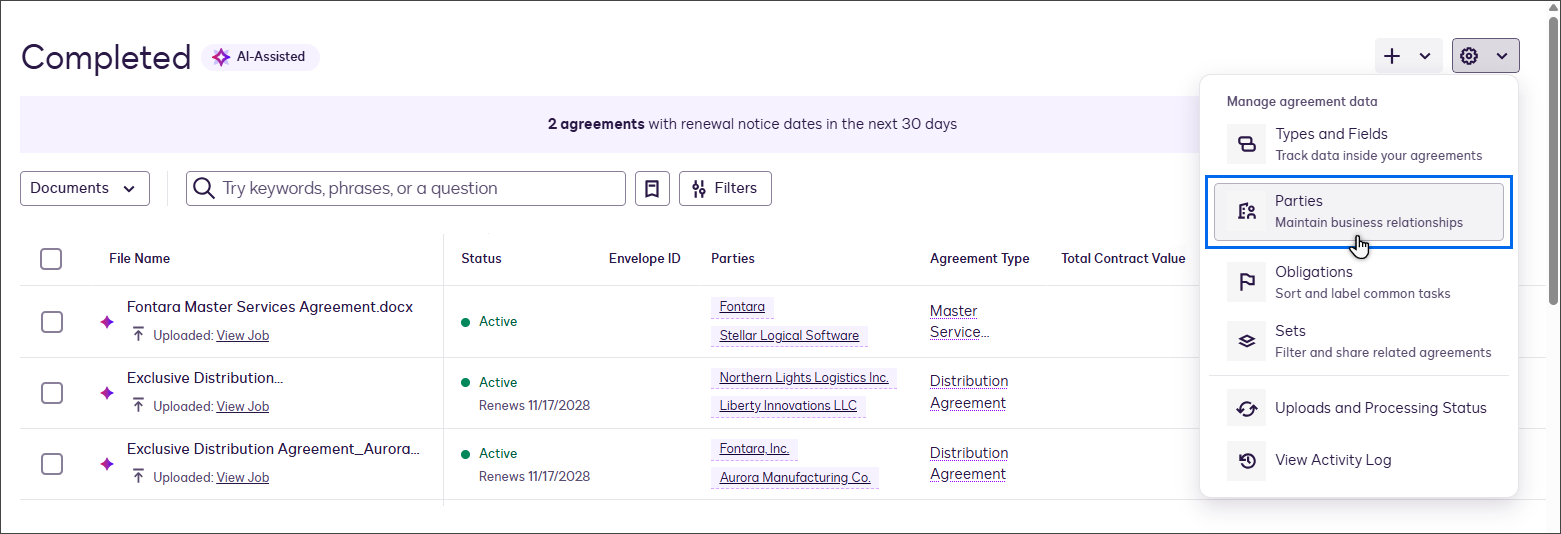The width and height of the screenshot is (1561, 534).
Task: Click the View Activity Log history icon
Action: pyautogui.click(x=1246, y=461)
